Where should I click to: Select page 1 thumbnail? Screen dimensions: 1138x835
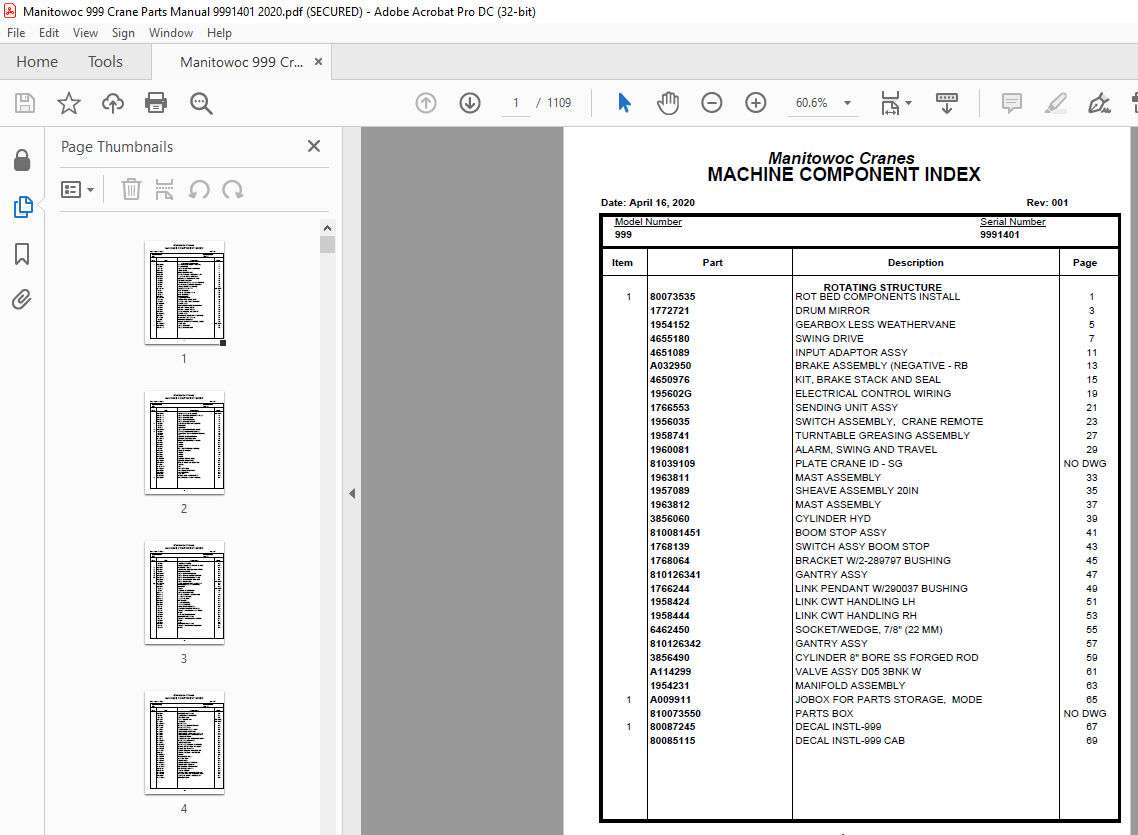184,292
